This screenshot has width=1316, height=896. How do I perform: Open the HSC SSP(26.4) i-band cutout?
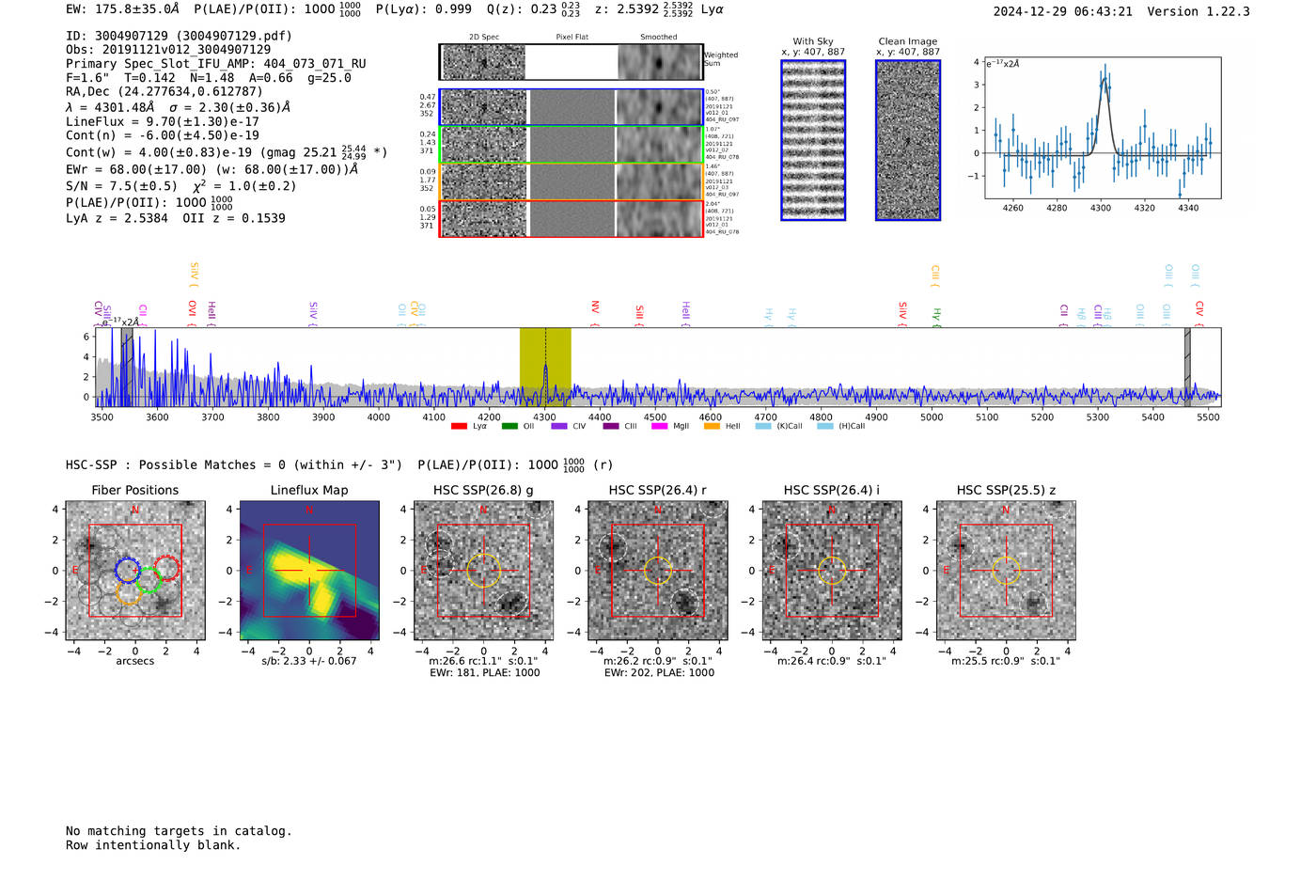click(832, 571)
